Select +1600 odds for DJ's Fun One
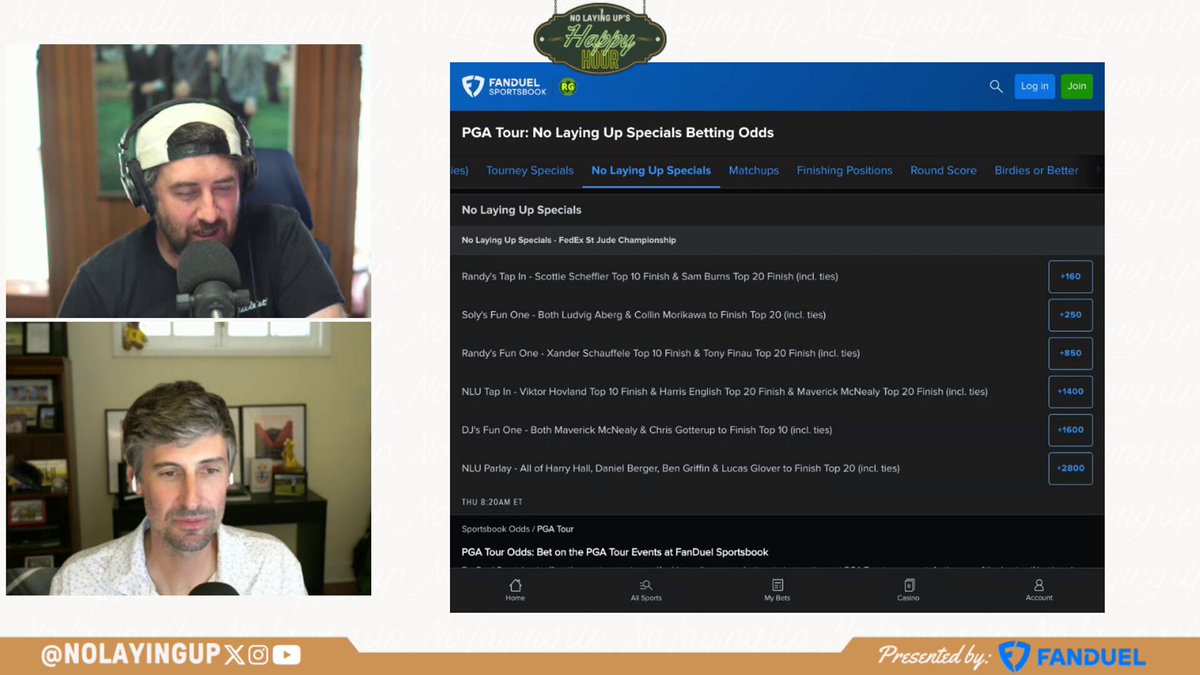The image size is (1200, 675). (x=1070, y=430)
